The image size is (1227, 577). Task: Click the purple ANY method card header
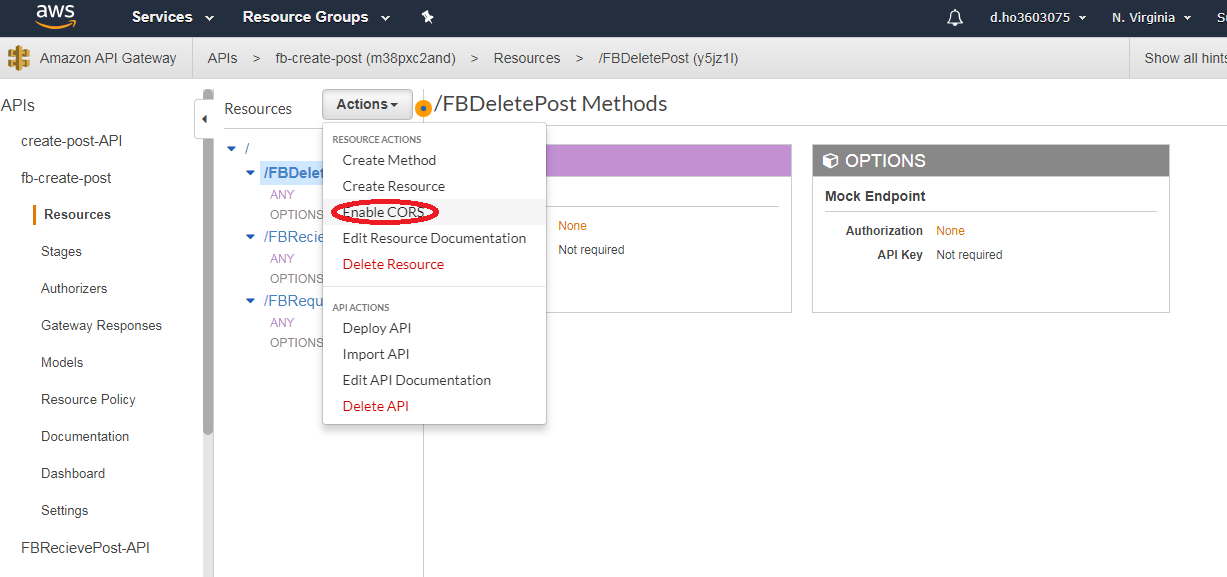point(668,161)
